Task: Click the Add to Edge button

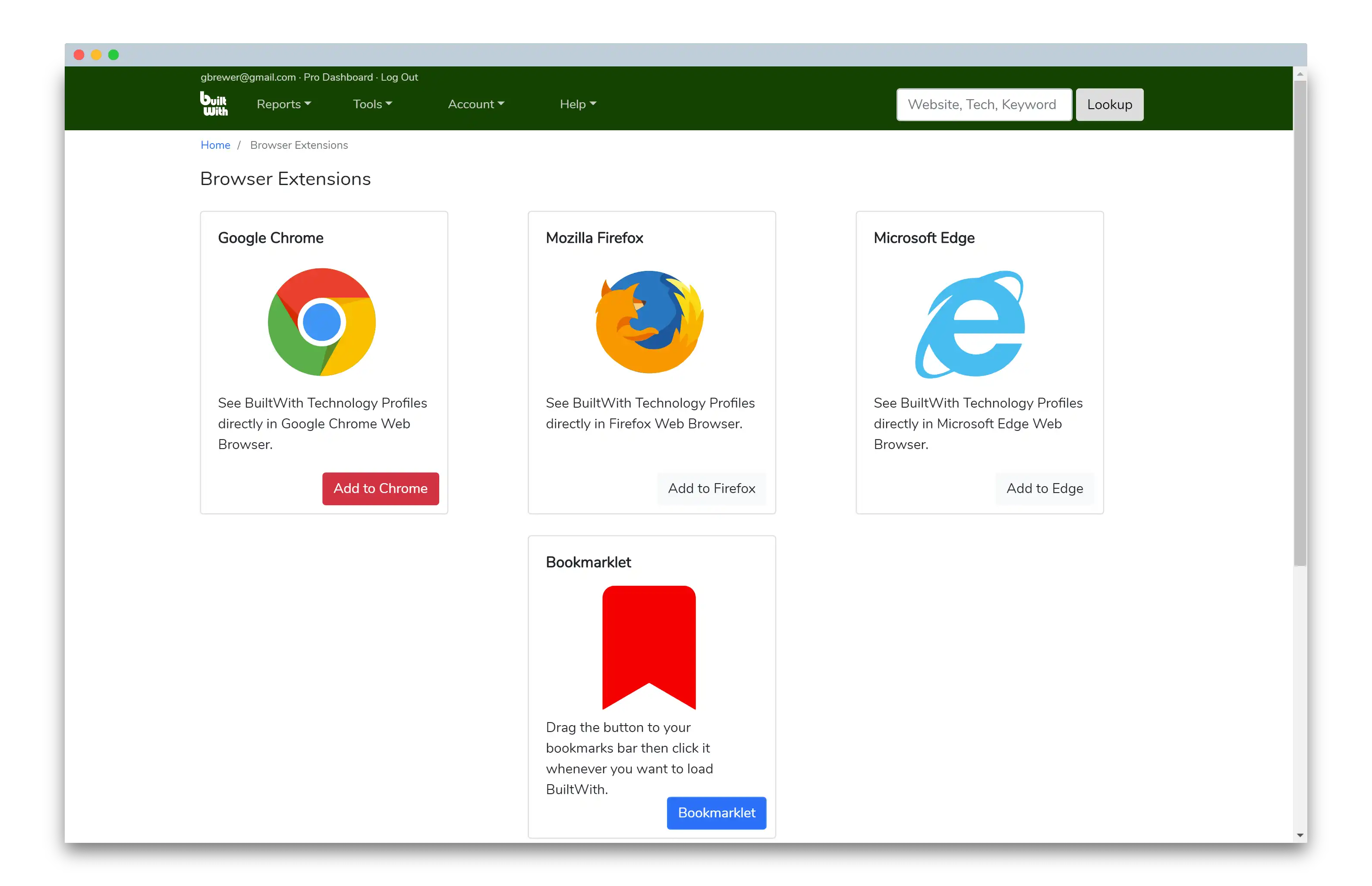Action: pyautogui.click(x=1044, y=488)
